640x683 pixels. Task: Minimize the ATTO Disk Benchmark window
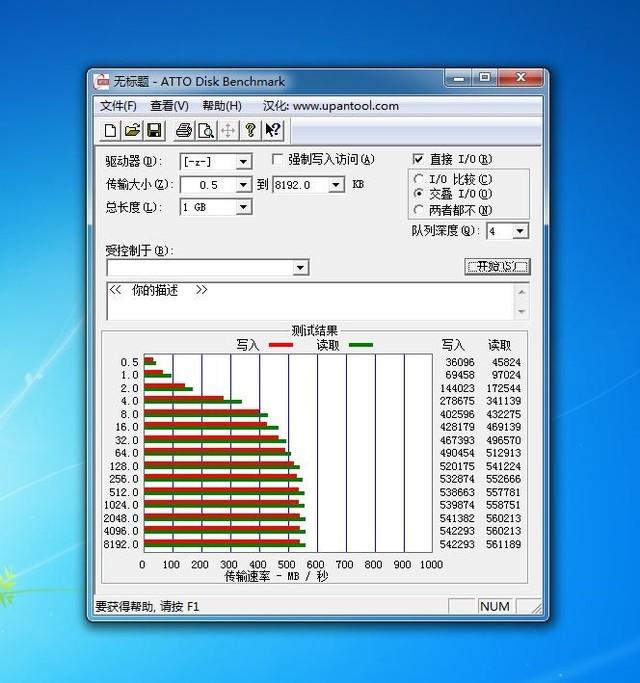tap(459, 78)
